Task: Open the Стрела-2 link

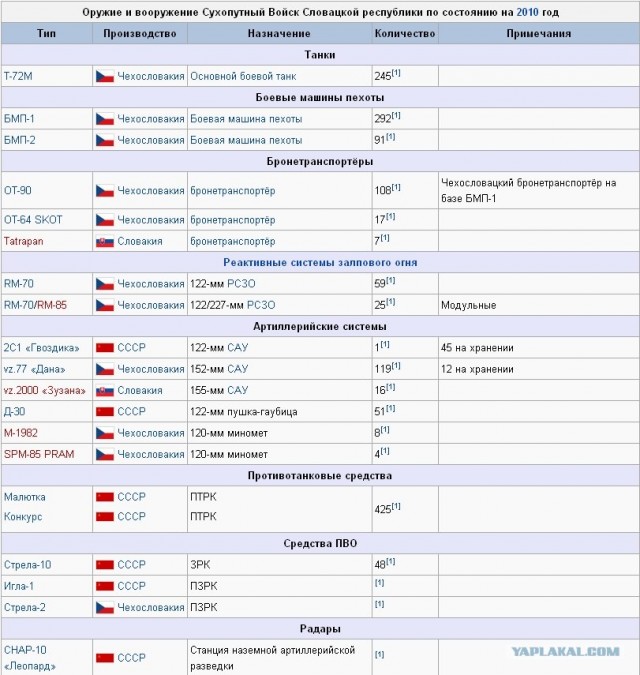Action: (x=25, y=607)
